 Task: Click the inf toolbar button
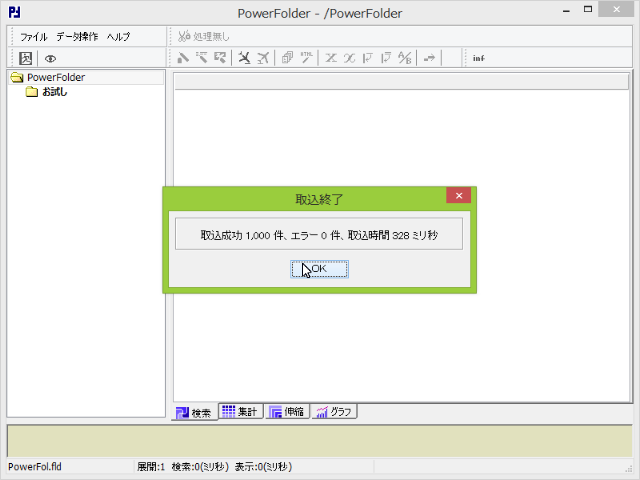[x=478, y=58]
